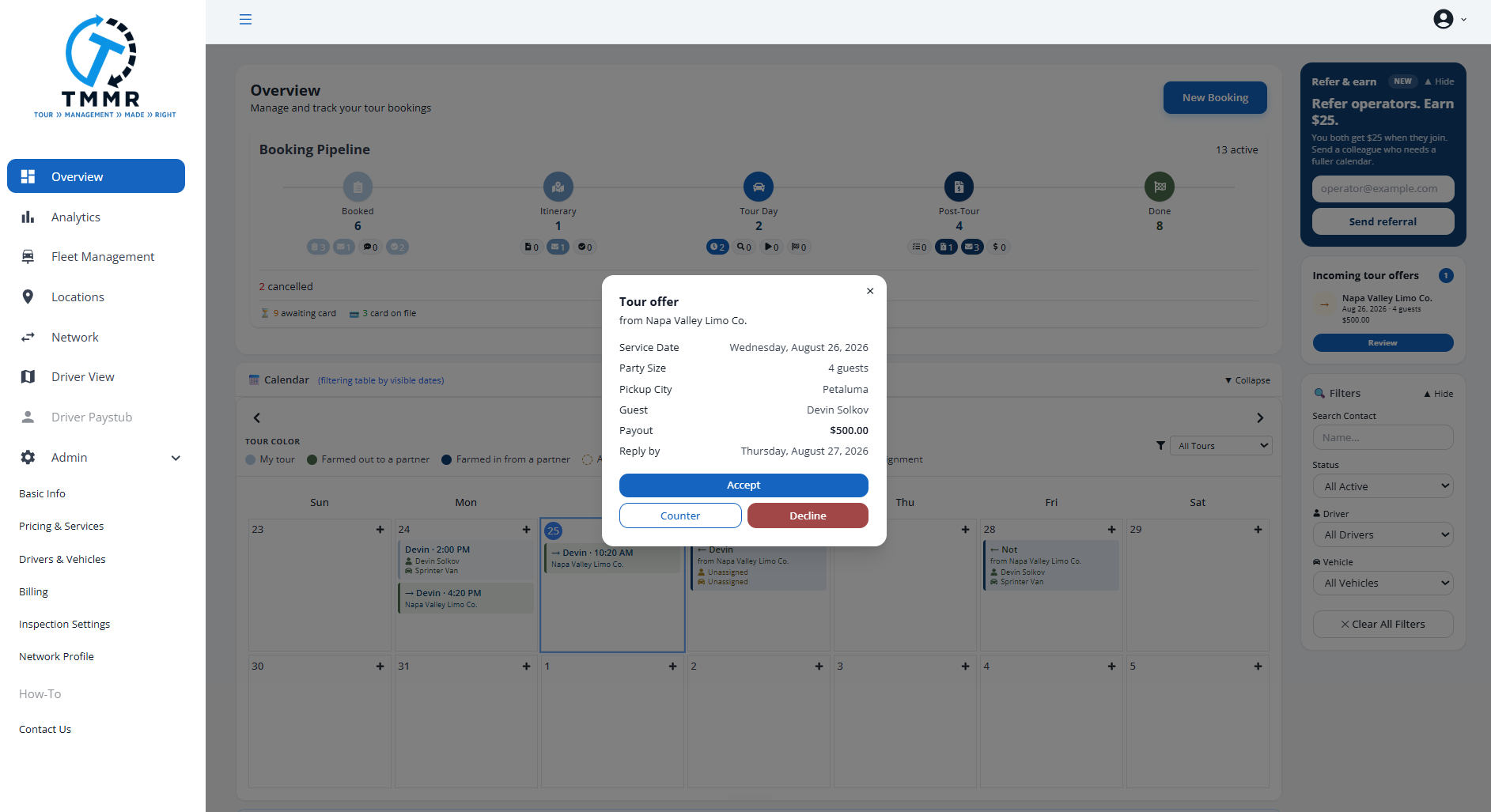Go to next calendar period arrow
This screenshot has width=1491, height=812.
[x=1260, y=418]
